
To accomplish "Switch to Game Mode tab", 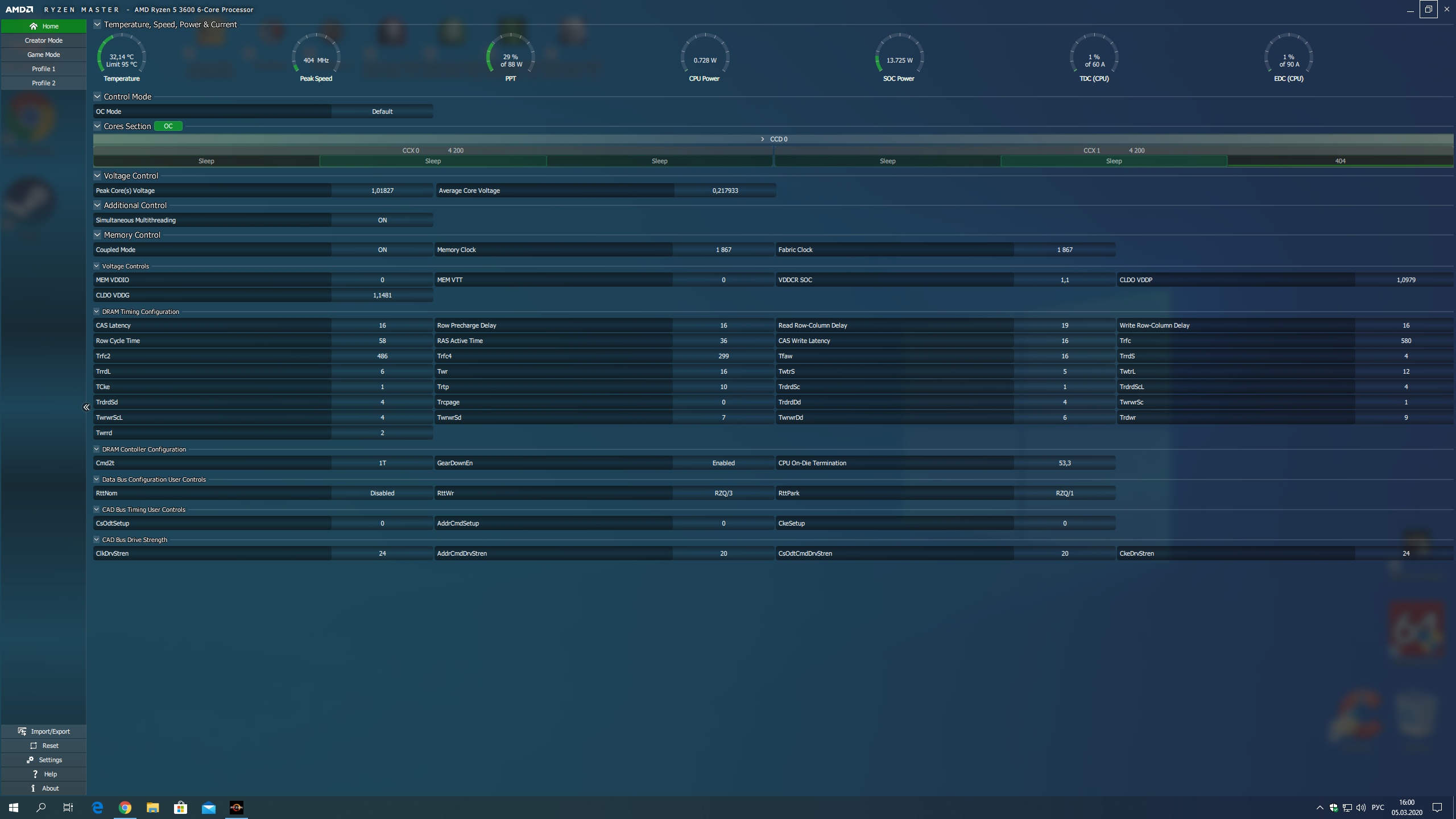I will click(x=44, y=55).
